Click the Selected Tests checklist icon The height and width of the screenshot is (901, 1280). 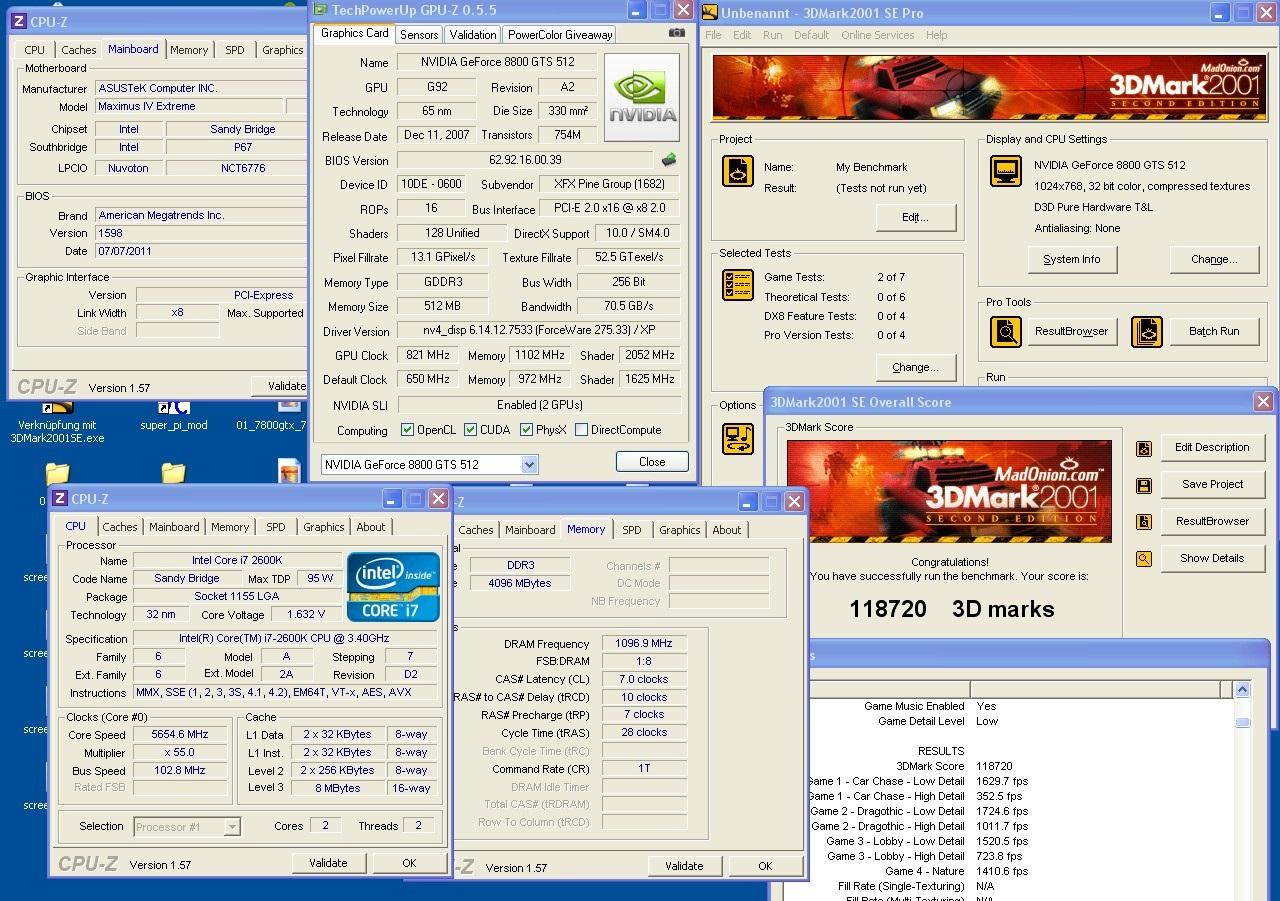click(738, 285)
